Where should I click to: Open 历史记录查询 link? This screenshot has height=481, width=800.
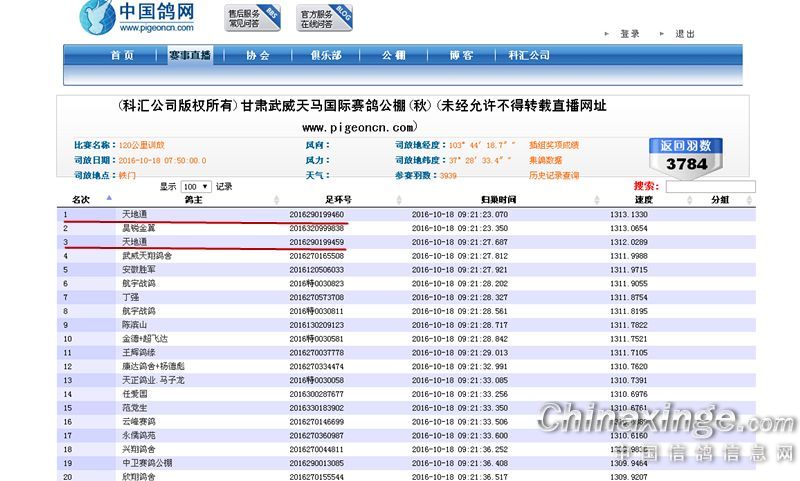[x=553, y=175]
